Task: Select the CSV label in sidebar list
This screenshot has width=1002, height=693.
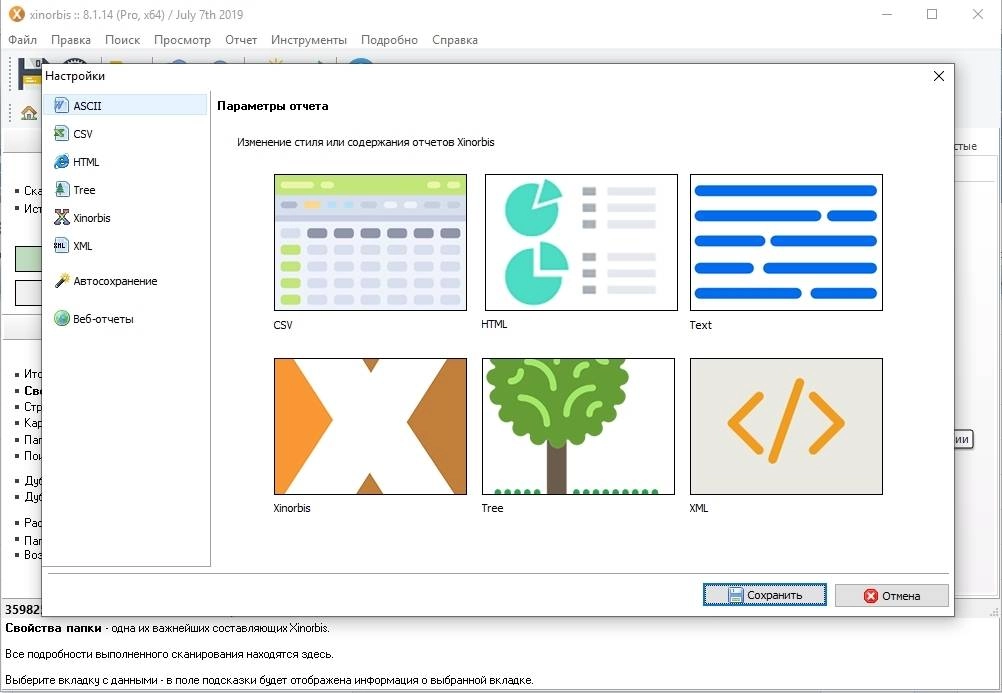Action: click(82, 134)
